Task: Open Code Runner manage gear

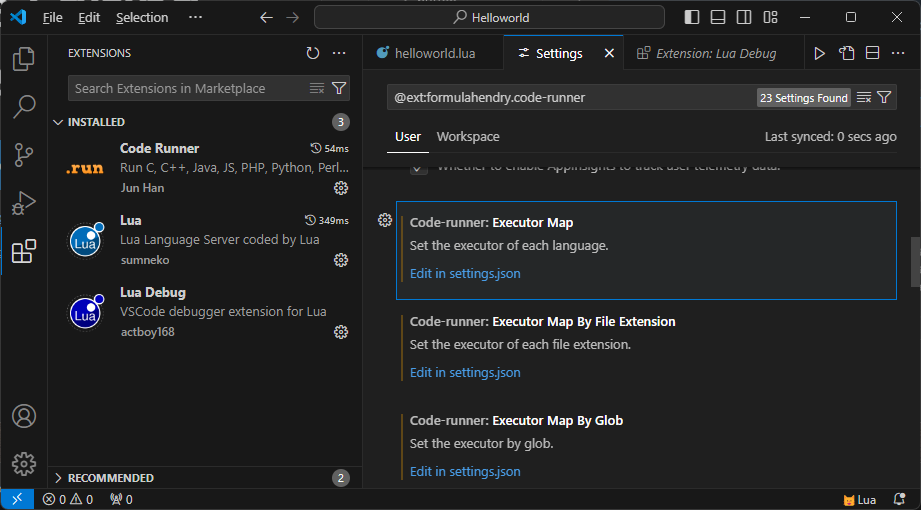Action: (x=341, y=188)
